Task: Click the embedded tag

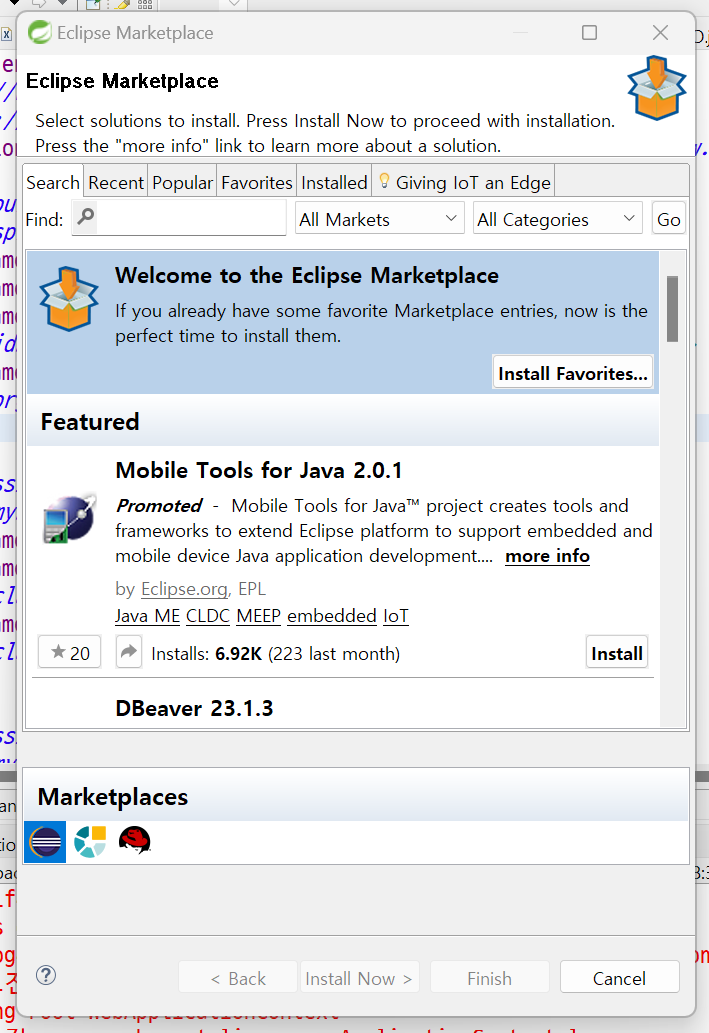Action: coord(331,615)
